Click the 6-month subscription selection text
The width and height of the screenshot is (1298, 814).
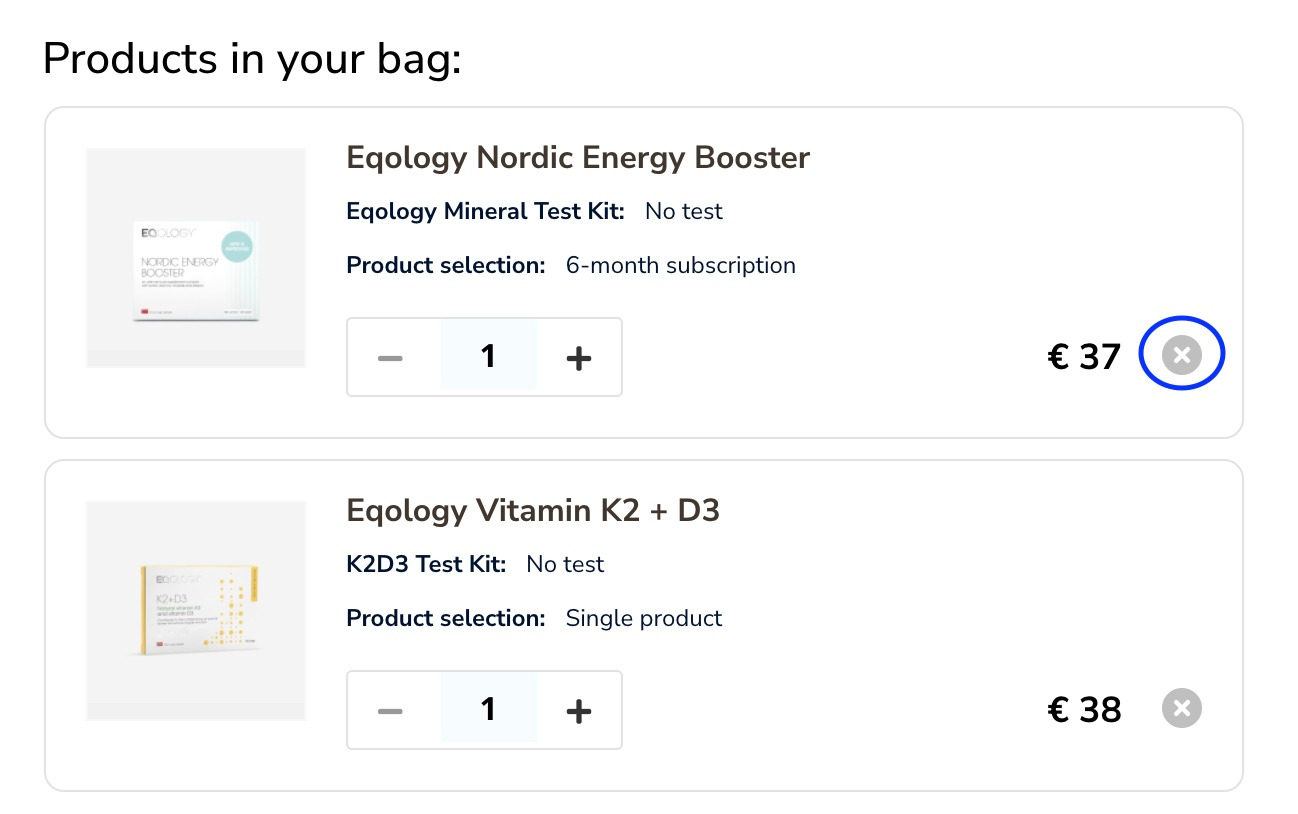click(x=681, y=266)
